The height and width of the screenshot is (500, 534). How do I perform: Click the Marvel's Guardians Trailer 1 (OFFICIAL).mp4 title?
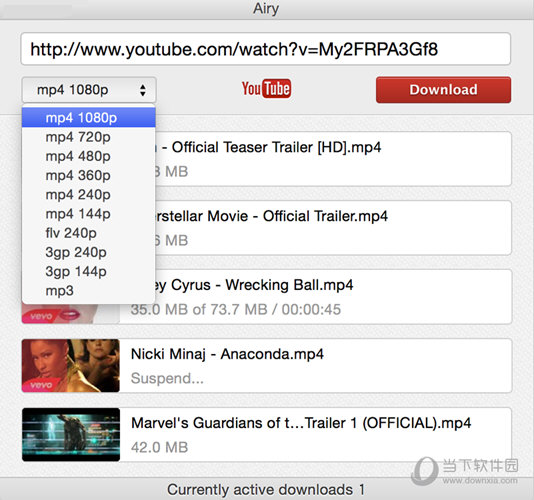pos(301,423)
